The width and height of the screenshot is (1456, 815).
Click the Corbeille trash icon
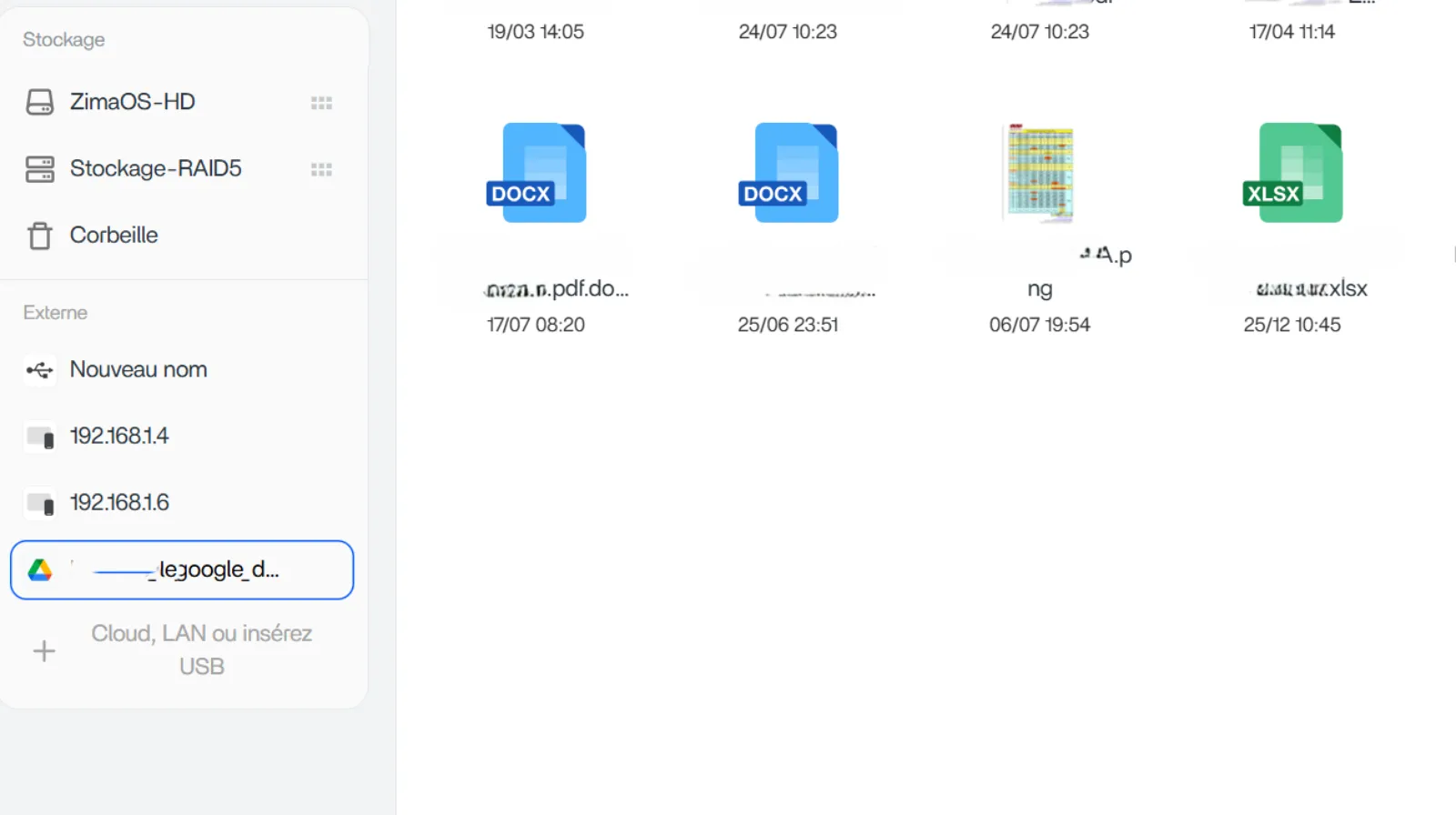(x=39, y=236)
